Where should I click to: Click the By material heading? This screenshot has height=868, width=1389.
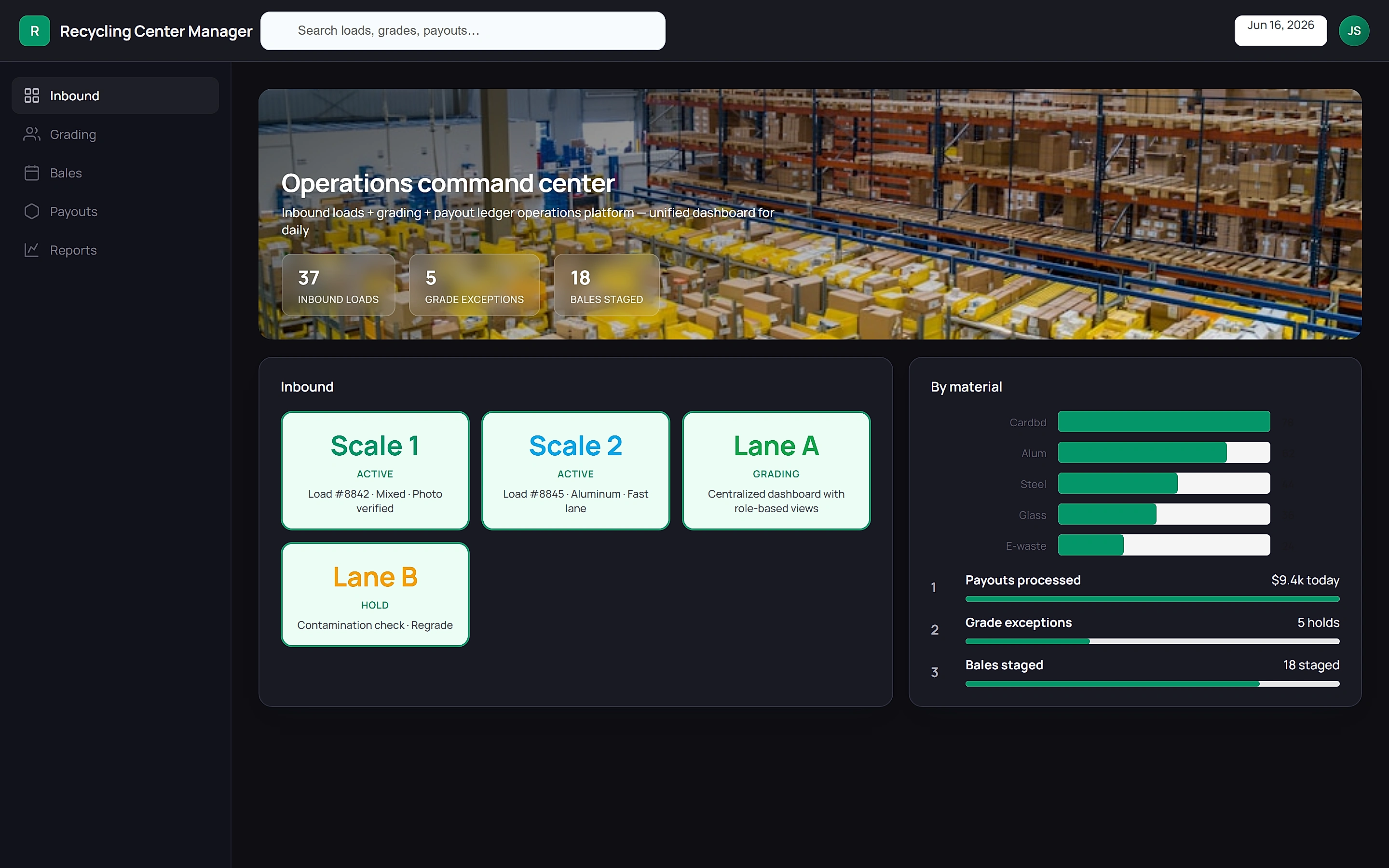point(966,387)
